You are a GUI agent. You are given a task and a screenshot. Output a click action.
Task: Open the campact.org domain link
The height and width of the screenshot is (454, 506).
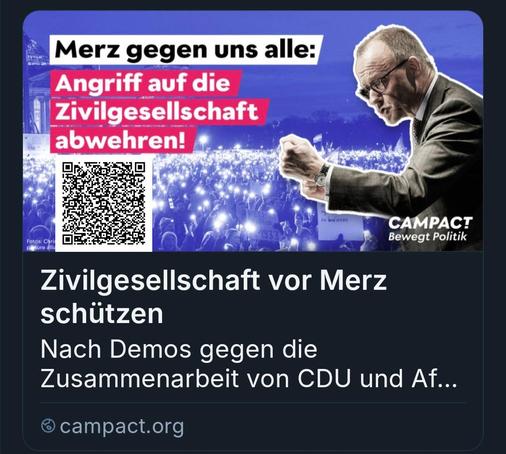(122, 426)
